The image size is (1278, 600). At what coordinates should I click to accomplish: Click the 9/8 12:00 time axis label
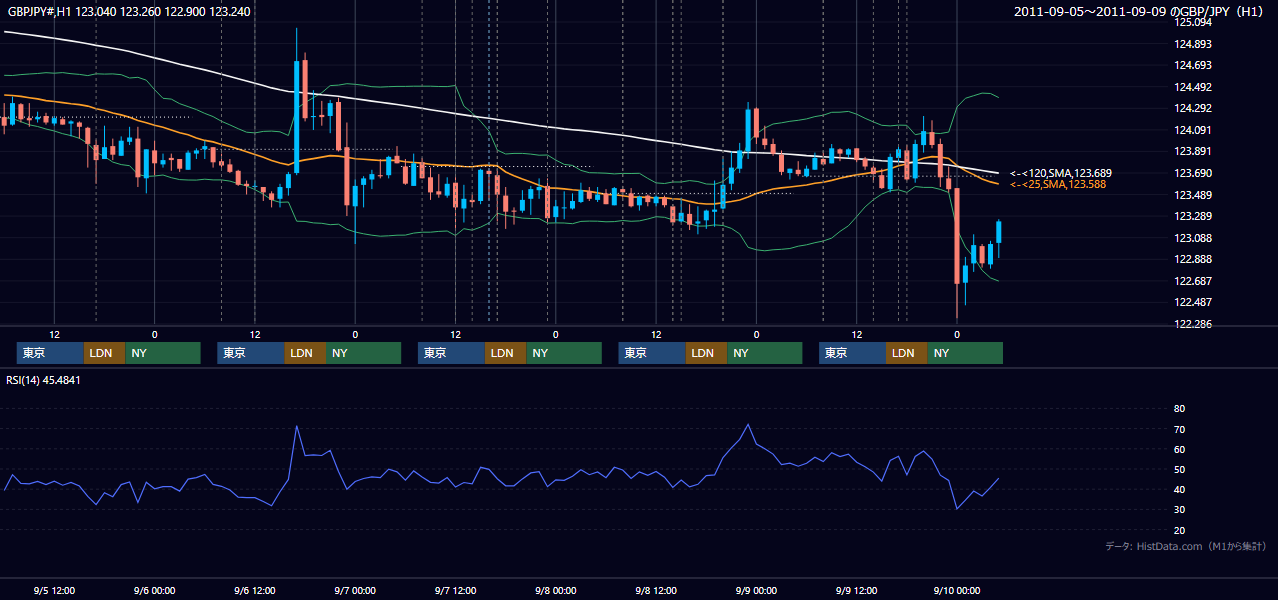coord(656,591)
